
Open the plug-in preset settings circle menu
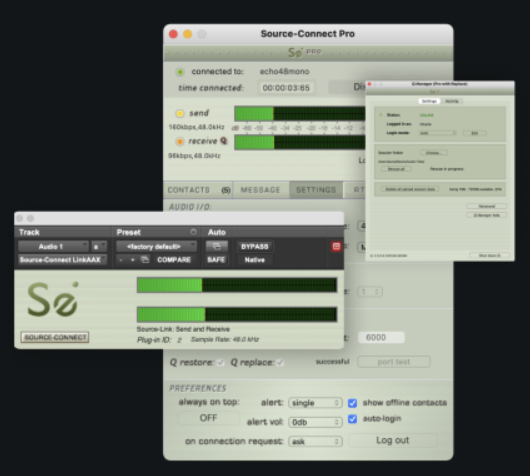tap(193, 232)
